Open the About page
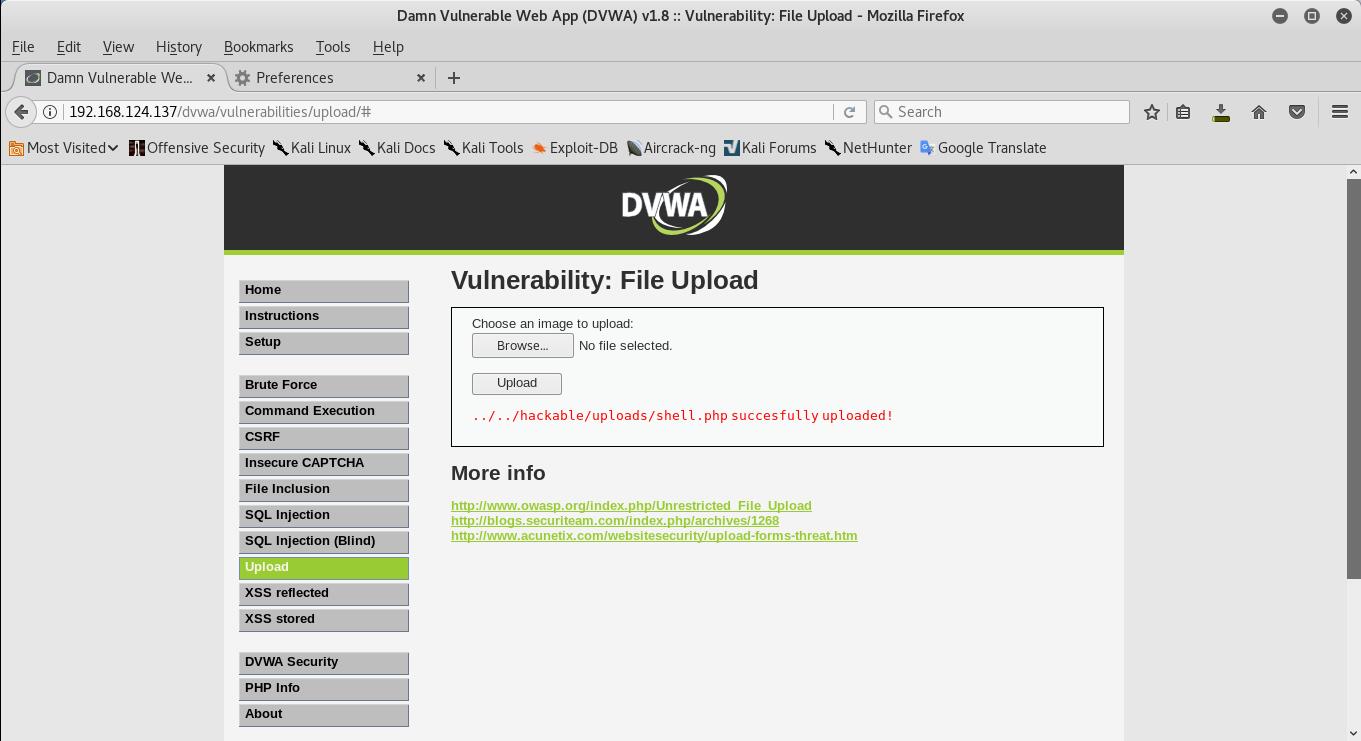Viewport: 1361px width, 741px height. (324, 715)
